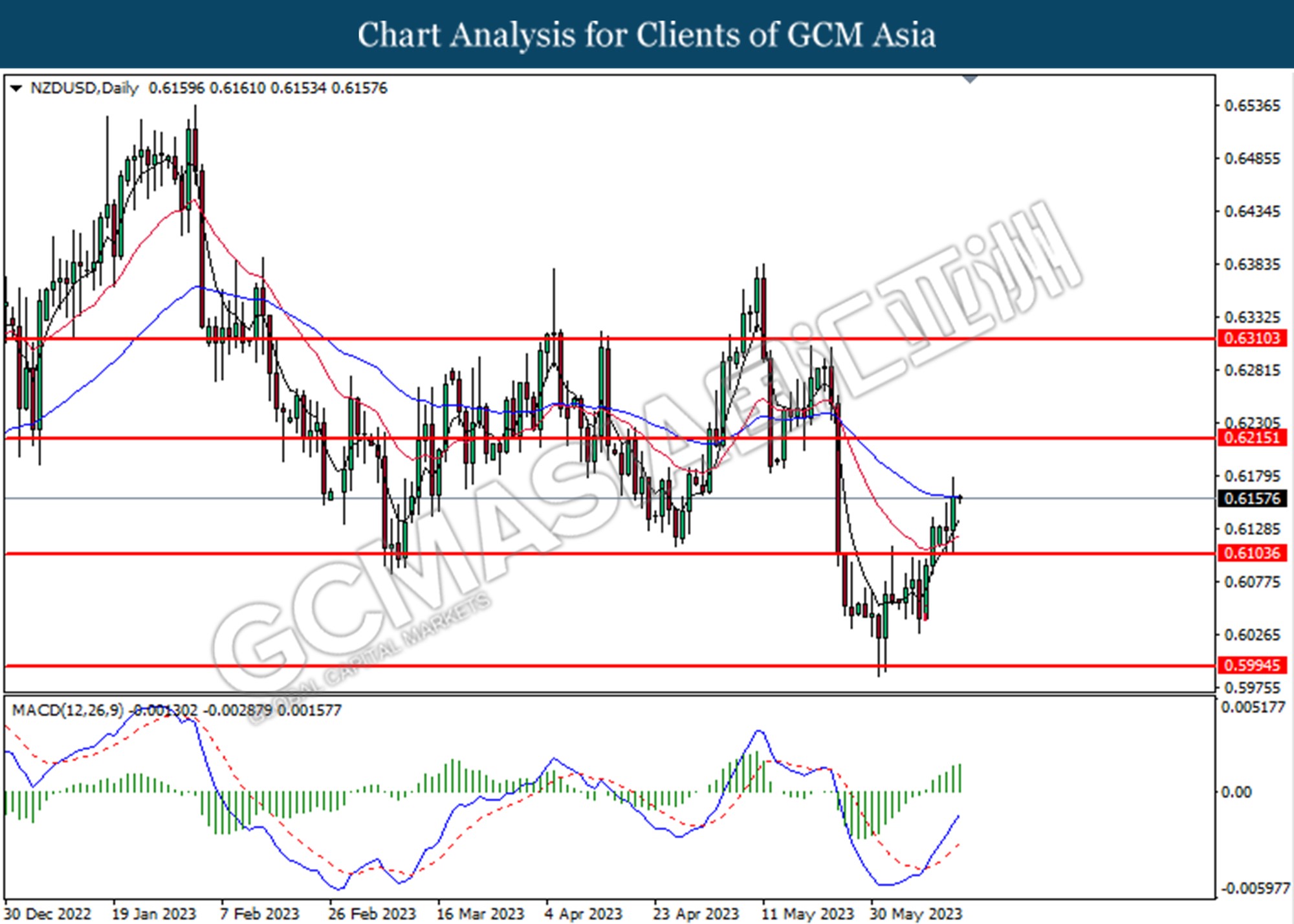
Task: Click the 23 Apr 2023 date label
Action: 696,914
